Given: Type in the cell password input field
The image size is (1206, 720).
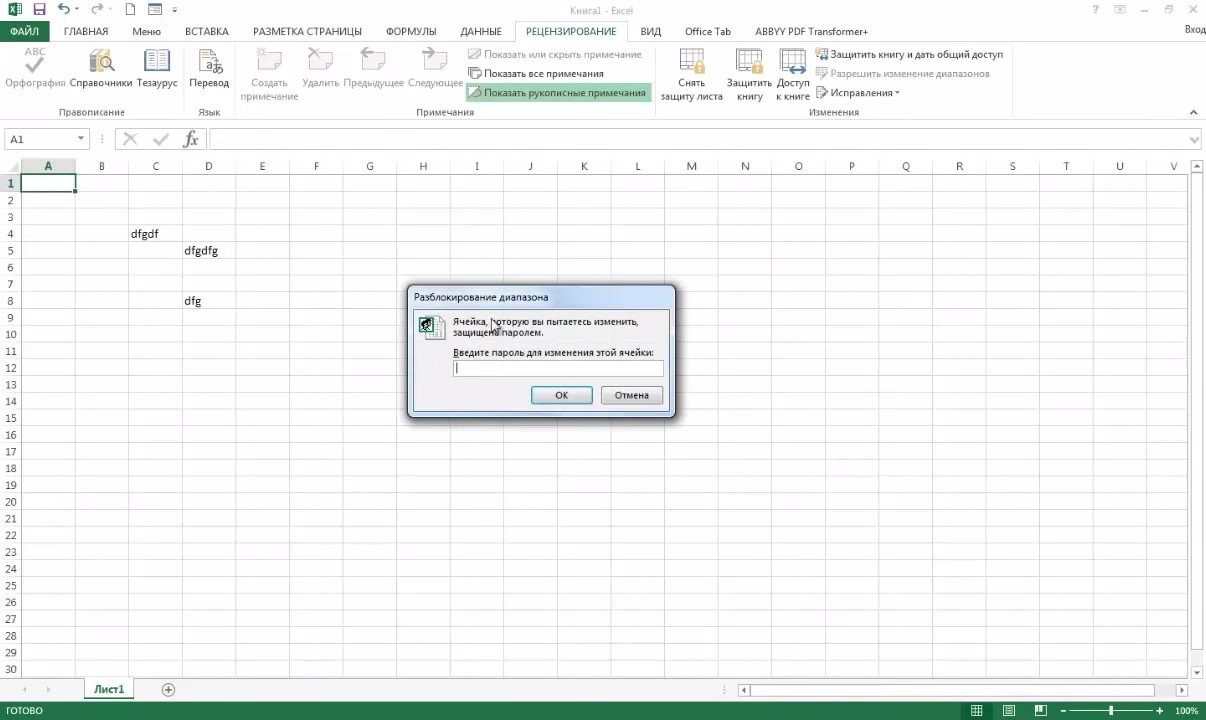Looking at the screenshot, I should point(557,368).
